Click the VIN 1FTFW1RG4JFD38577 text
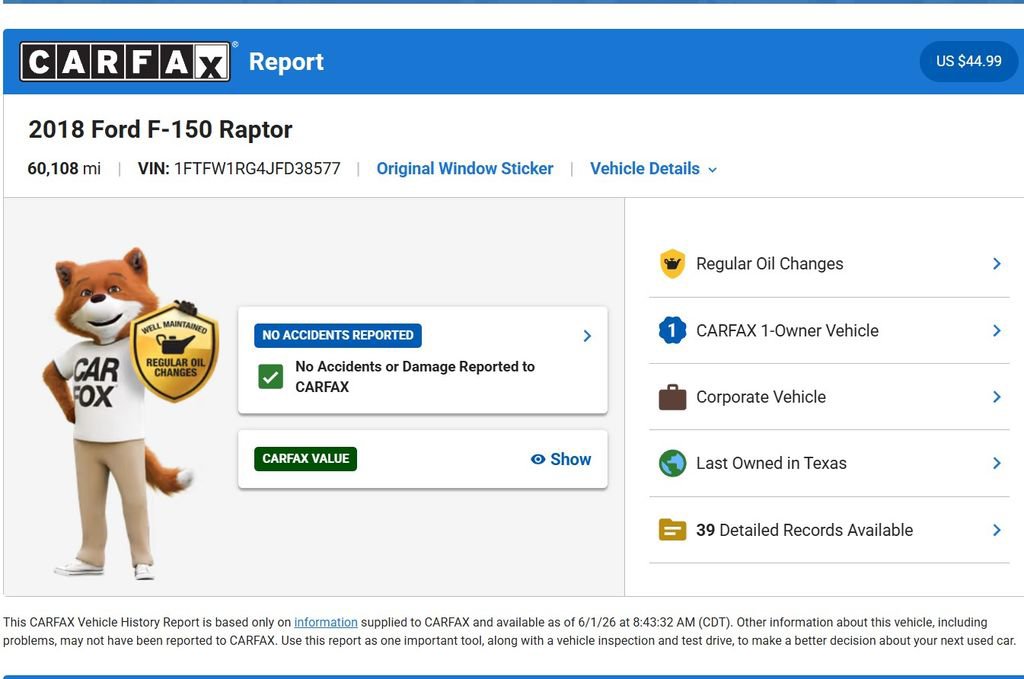This screenshot has width=1024, height=679. (x=239, y=168)
